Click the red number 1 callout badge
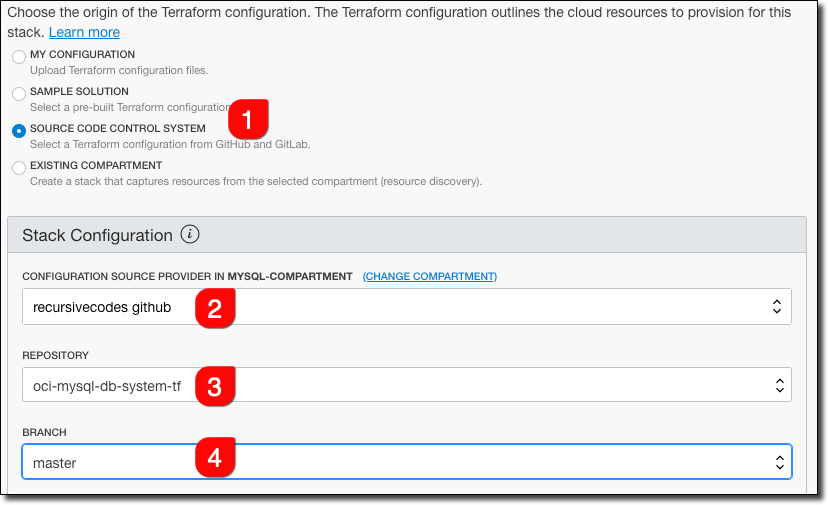 click(x=248, y=119)
